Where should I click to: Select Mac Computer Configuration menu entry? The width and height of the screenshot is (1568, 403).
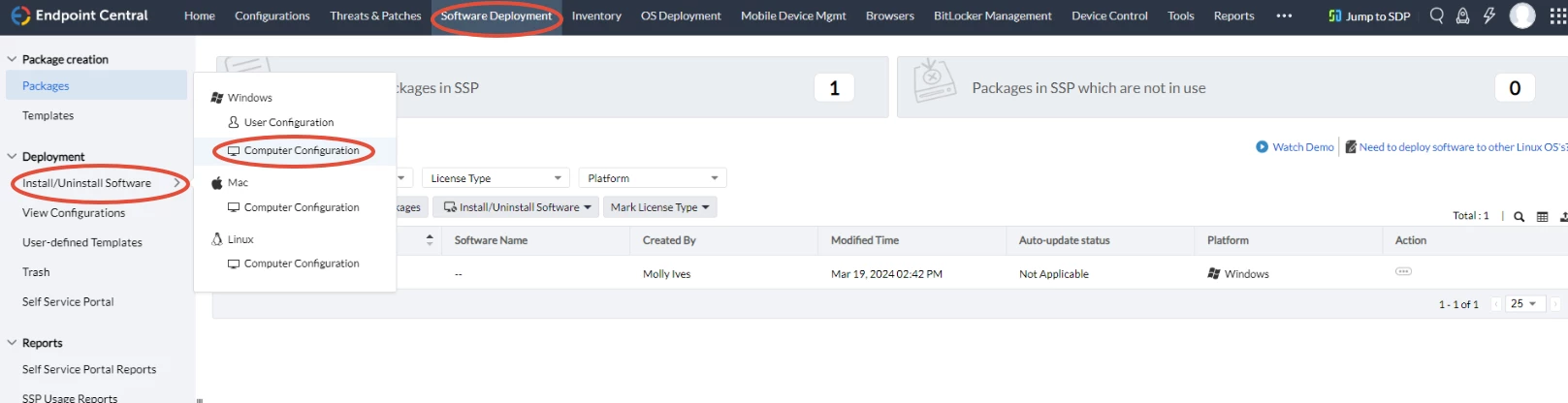point(295,207)
